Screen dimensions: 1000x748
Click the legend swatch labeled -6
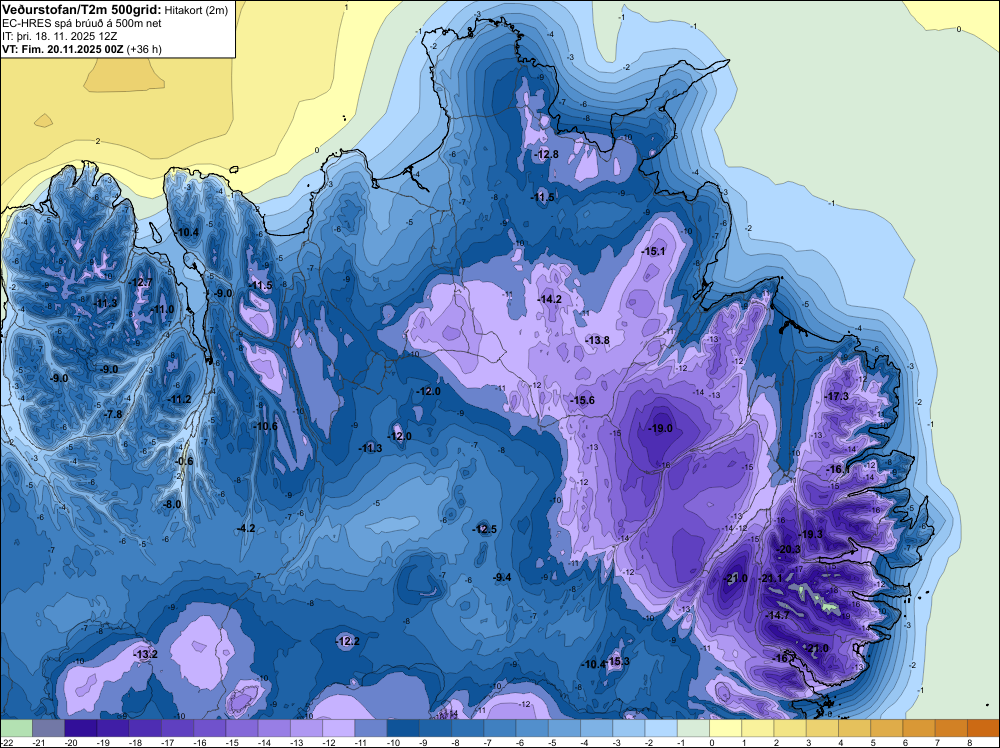click(532, 728)
